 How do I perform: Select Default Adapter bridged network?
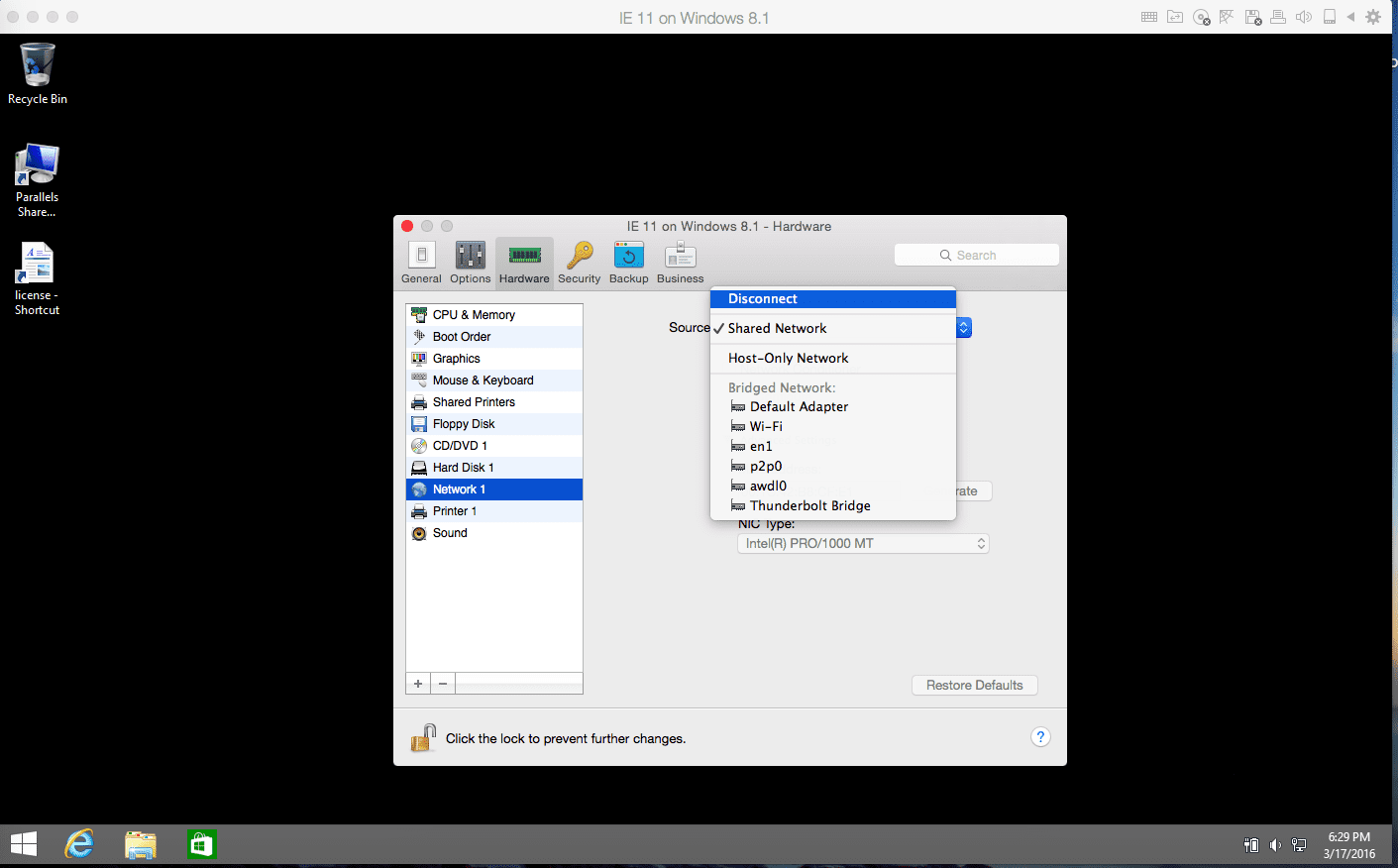[833, 406]
